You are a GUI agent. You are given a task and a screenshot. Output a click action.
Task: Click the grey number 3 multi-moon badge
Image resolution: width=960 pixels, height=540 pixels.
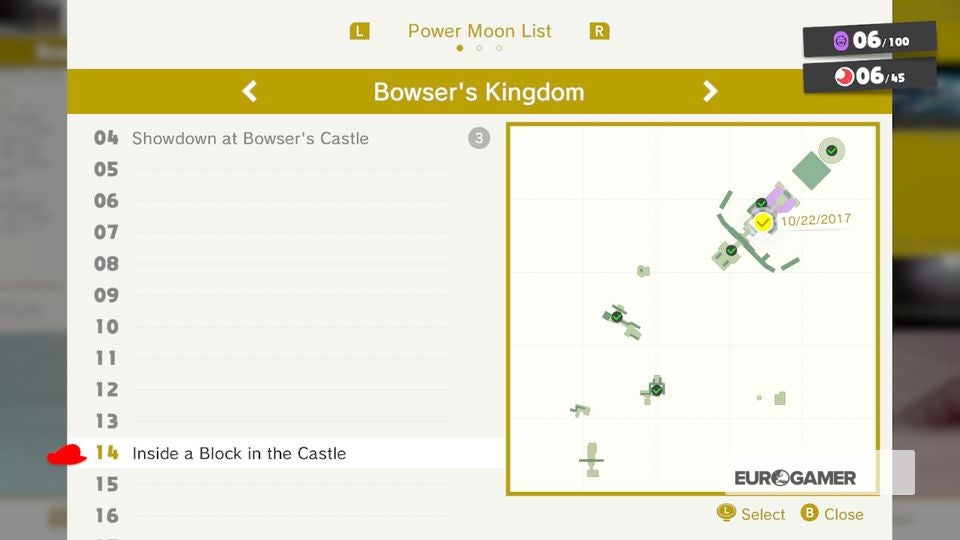479,138
